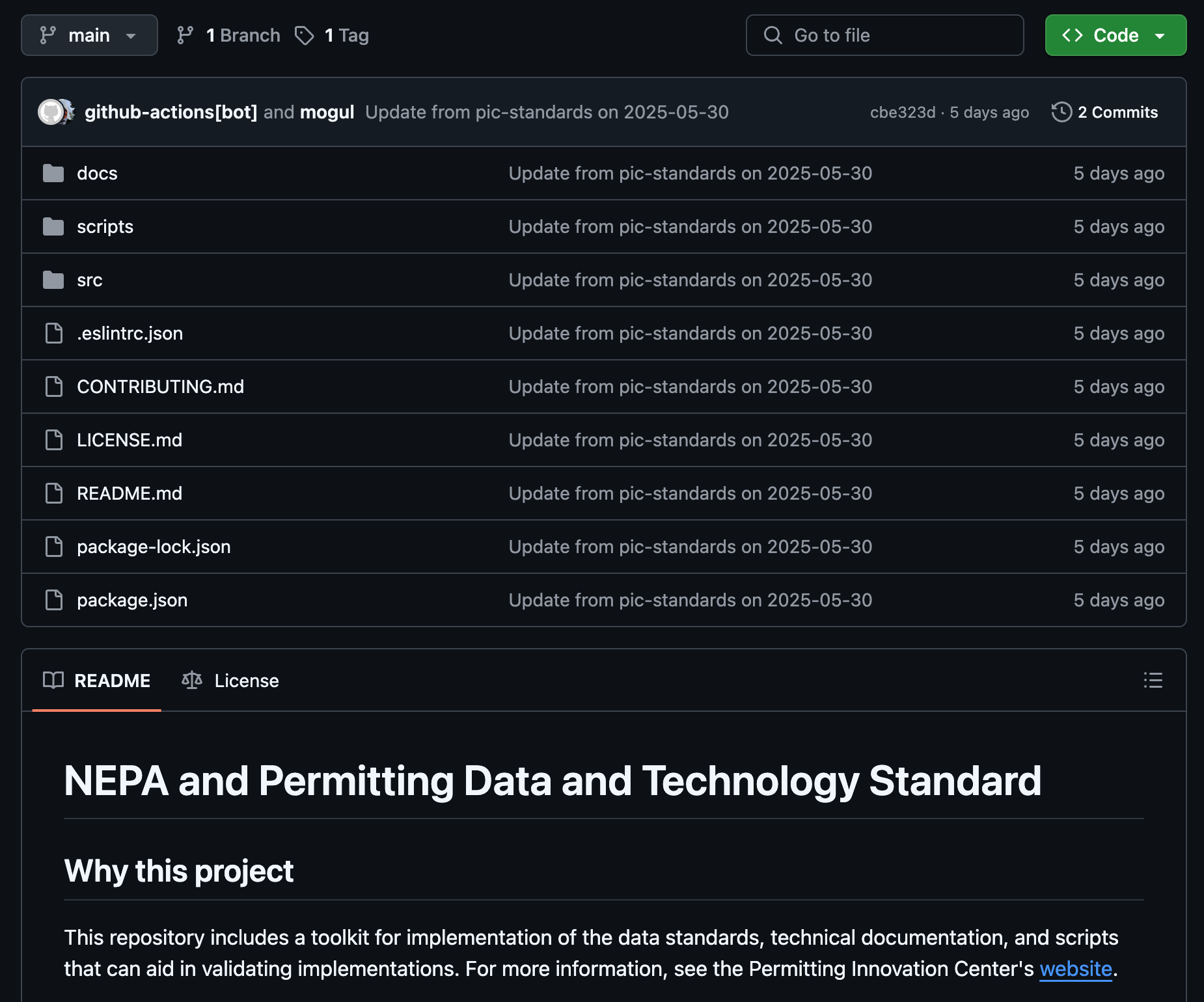
Task: Click the tag icon beside 1 Tag
Action: pyautogui.click(x=304, y=35)
